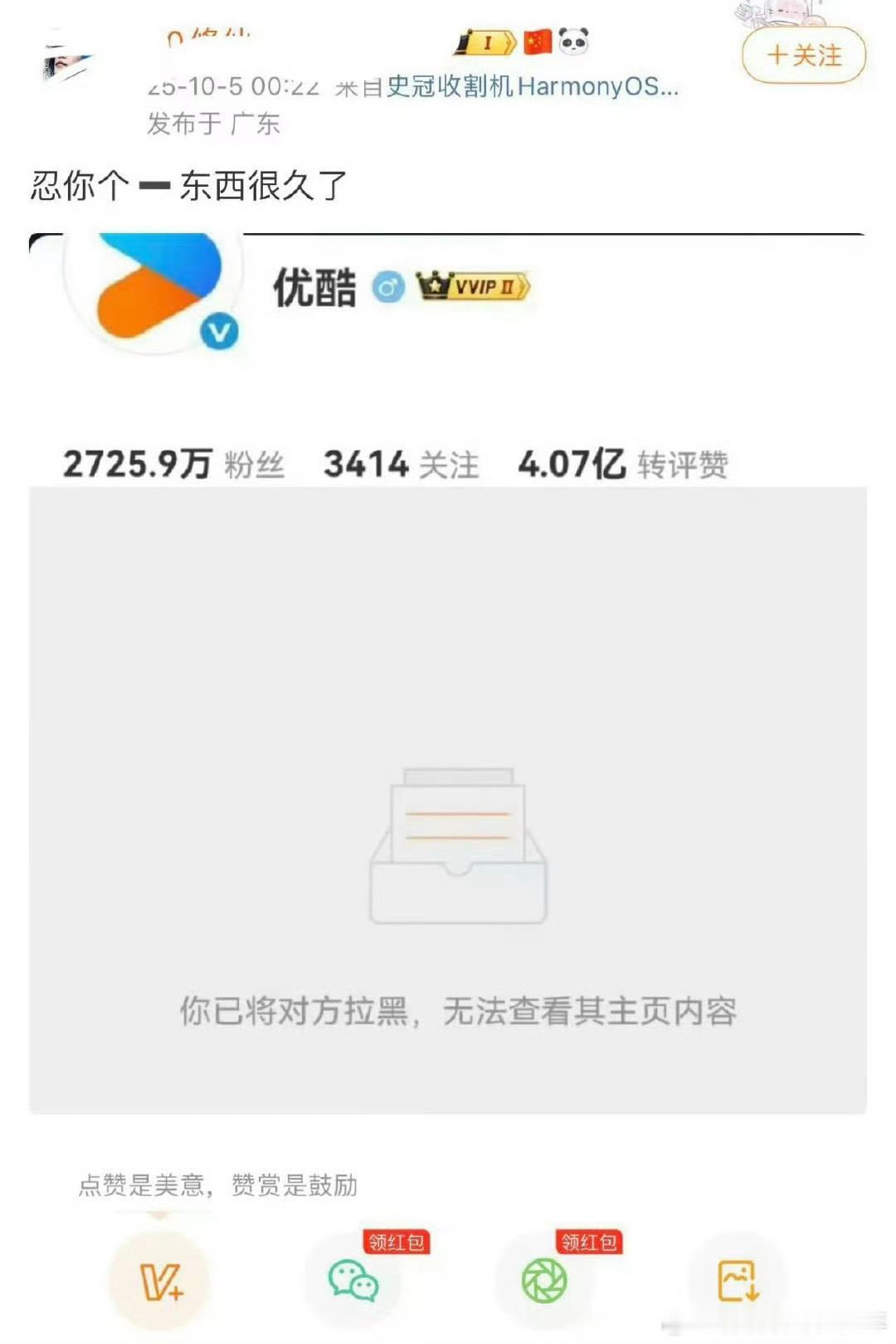Share to Moments via green shutter icon
The width and height of the screenshot is (896, 1344).
544,1280
